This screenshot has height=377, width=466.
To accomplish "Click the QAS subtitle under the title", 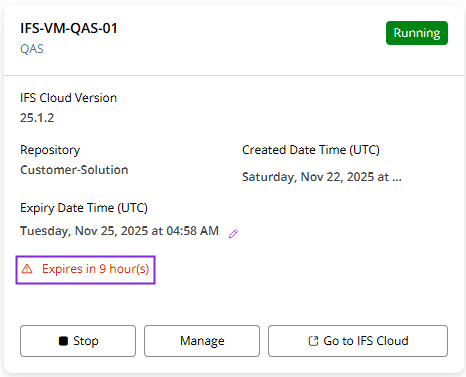I will pos(32,49).
